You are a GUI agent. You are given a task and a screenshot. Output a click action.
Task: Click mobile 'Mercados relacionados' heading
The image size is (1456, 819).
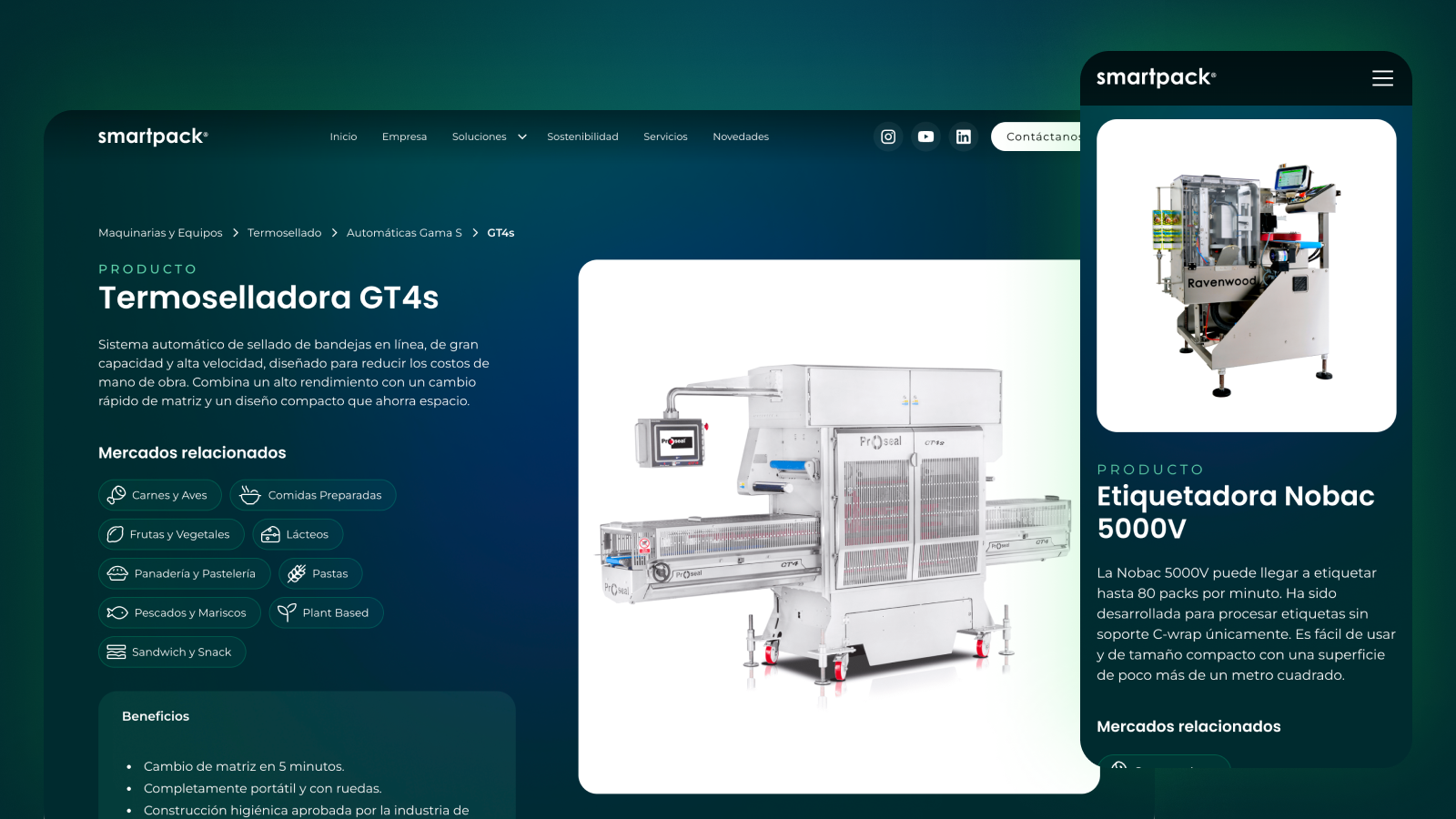tap(1188, 726)
